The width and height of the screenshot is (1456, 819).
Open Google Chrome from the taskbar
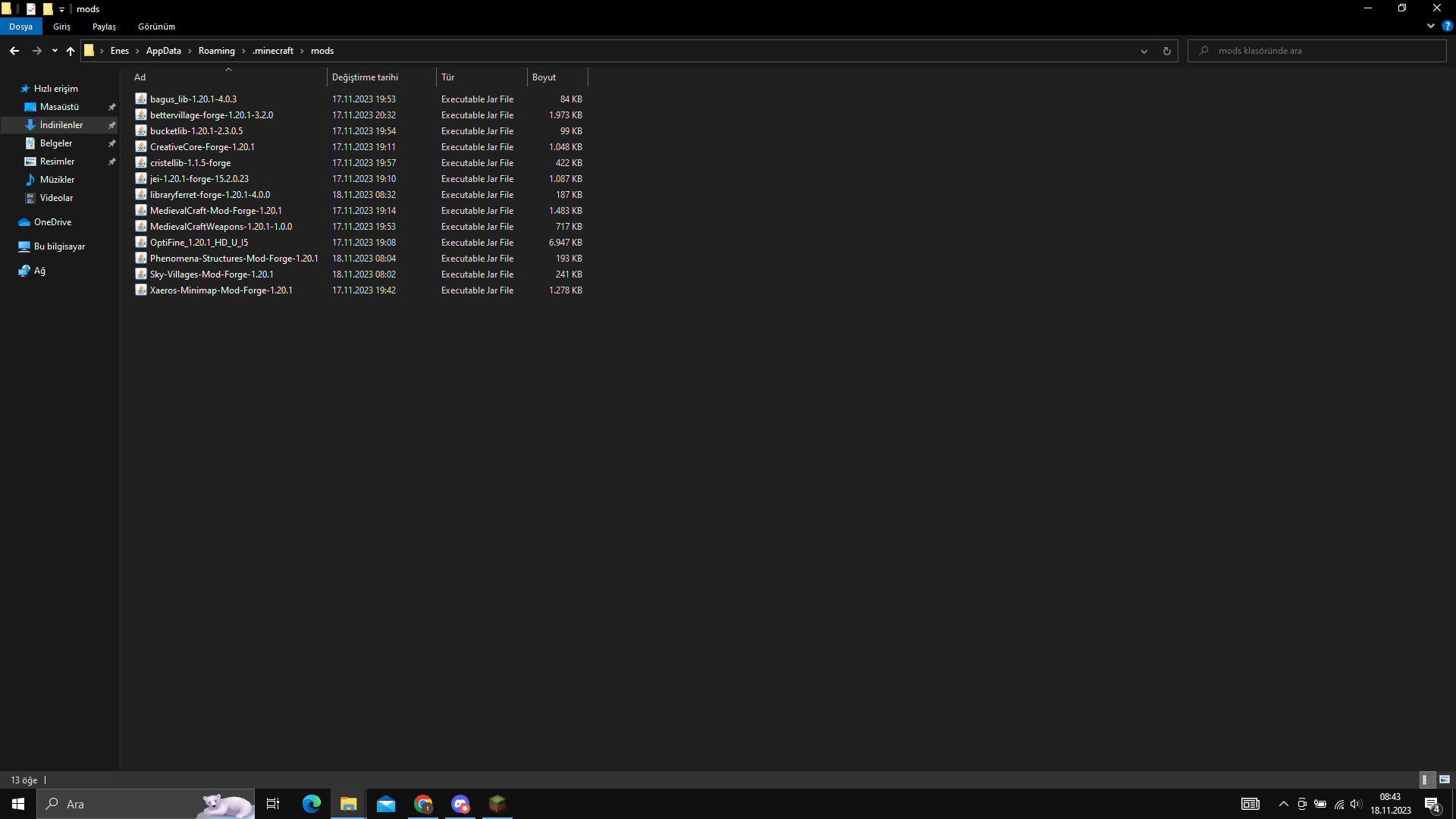click(423, 804)
